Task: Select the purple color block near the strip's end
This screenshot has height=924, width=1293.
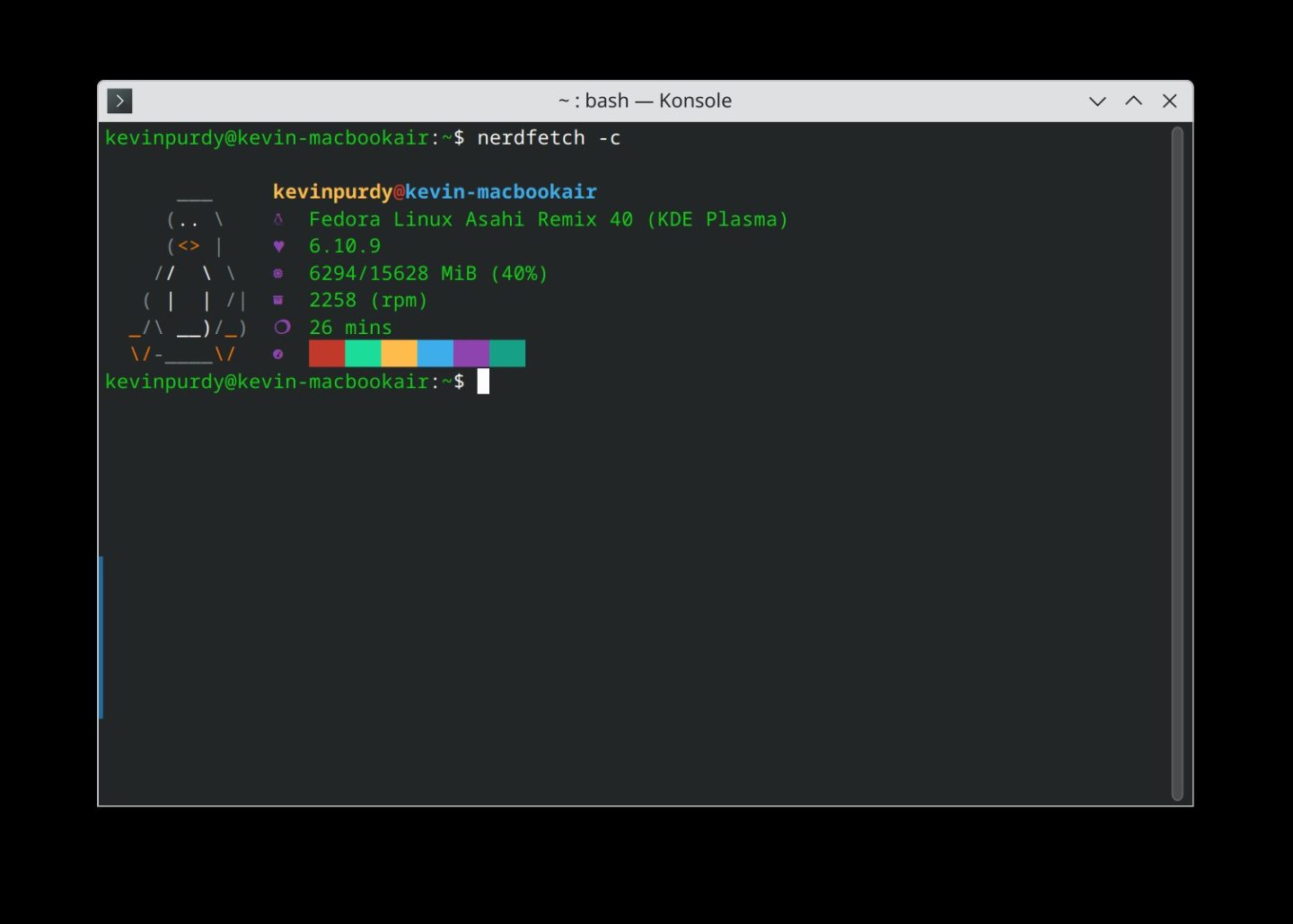Action: [x=471, y=353]
